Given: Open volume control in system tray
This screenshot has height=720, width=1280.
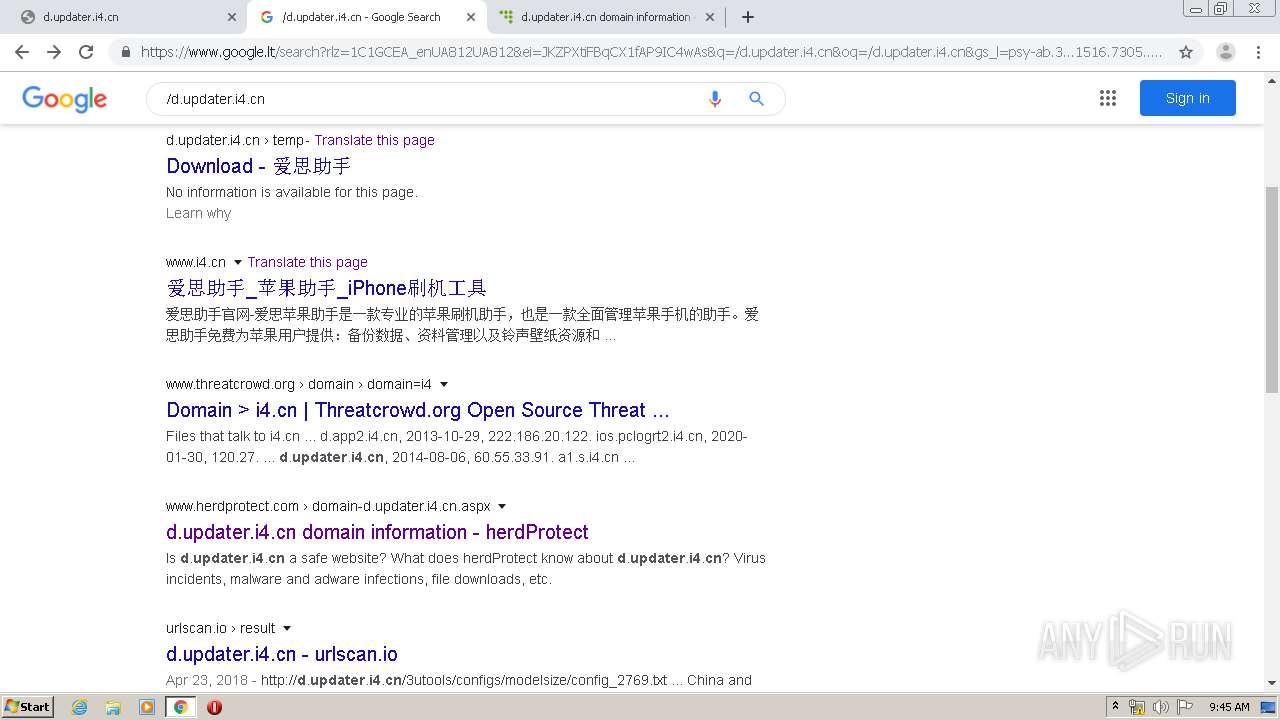Looking at the screenshot, I should (1161, 707).
